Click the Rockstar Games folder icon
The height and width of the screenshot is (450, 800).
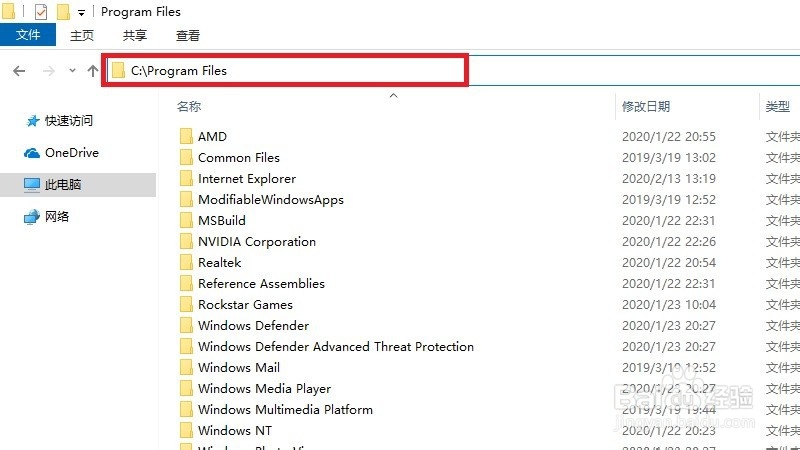click(186, 304)
